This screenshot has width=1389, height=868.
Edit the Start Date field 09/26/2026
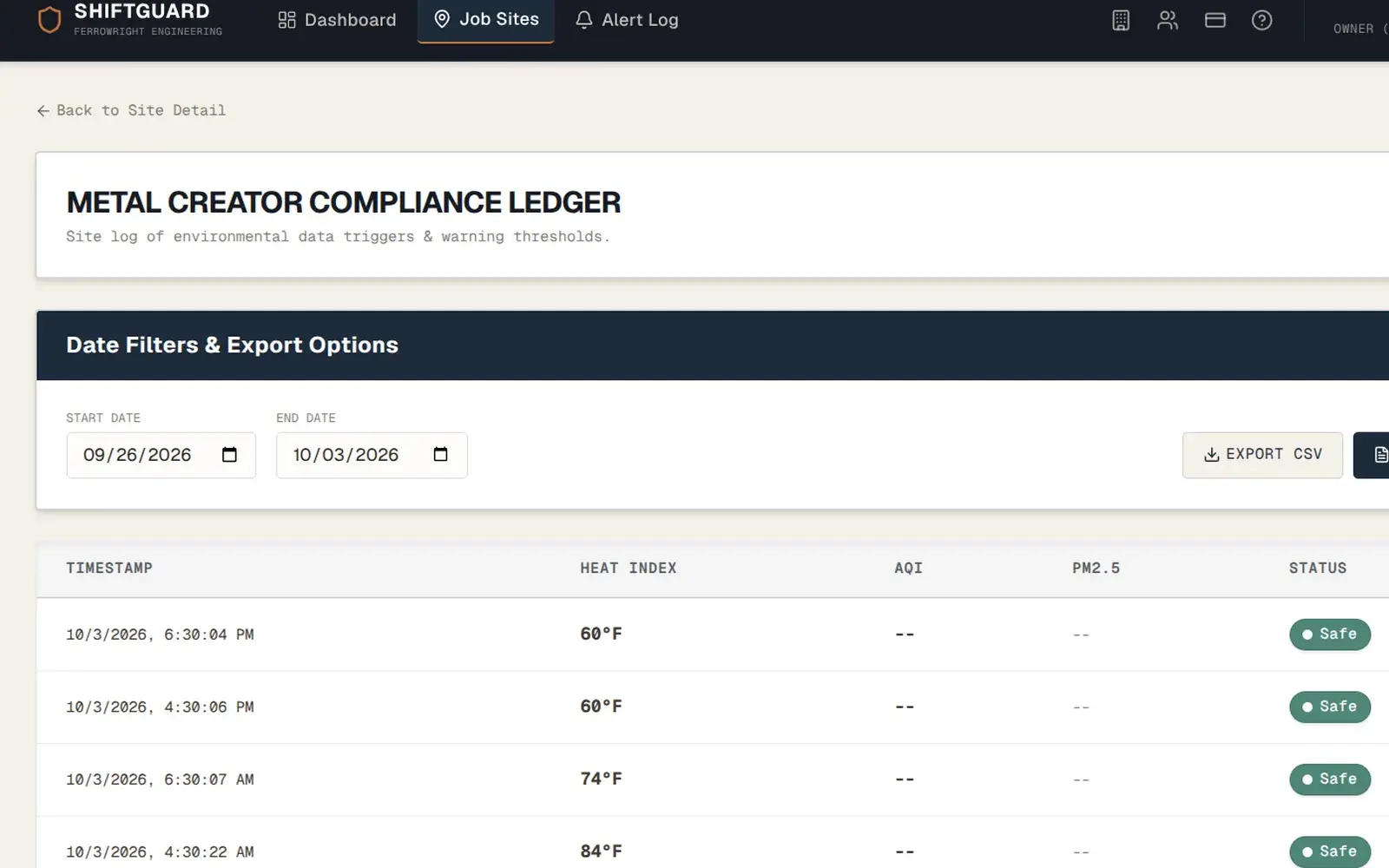[161, 455]
